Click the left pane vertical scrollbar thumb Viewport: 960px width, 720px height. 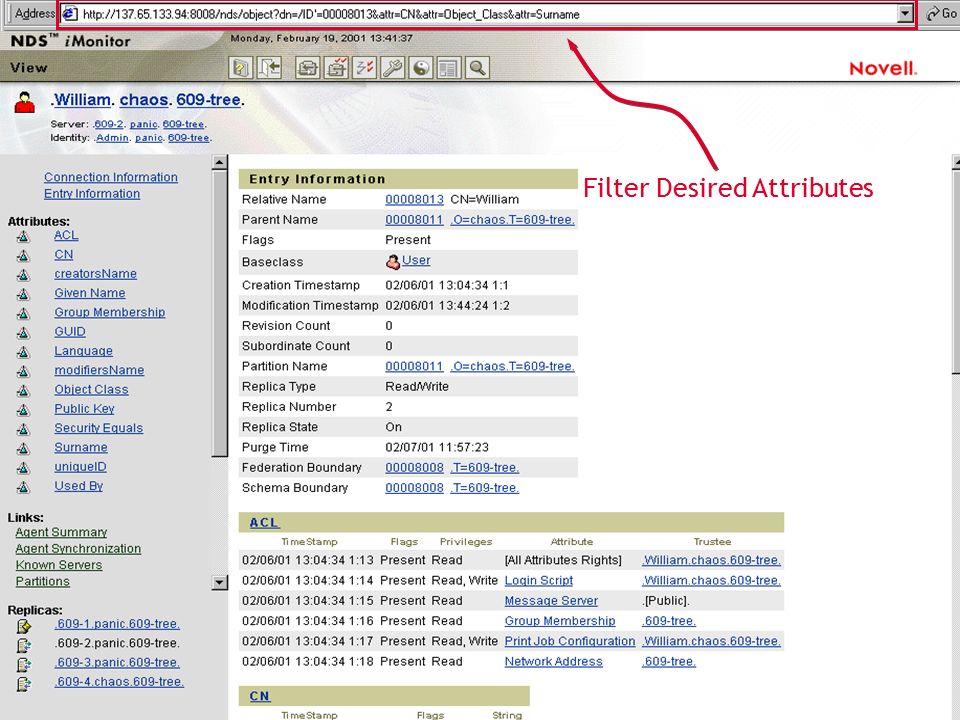[x=219, y=313]
